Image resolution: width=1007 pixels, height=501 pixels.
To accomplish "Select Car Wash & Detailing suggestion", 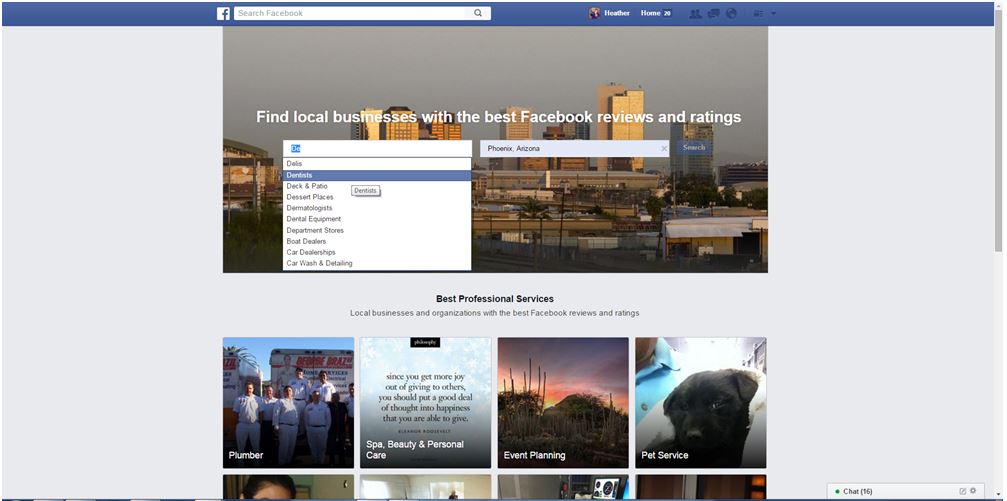I will (377, 263).
